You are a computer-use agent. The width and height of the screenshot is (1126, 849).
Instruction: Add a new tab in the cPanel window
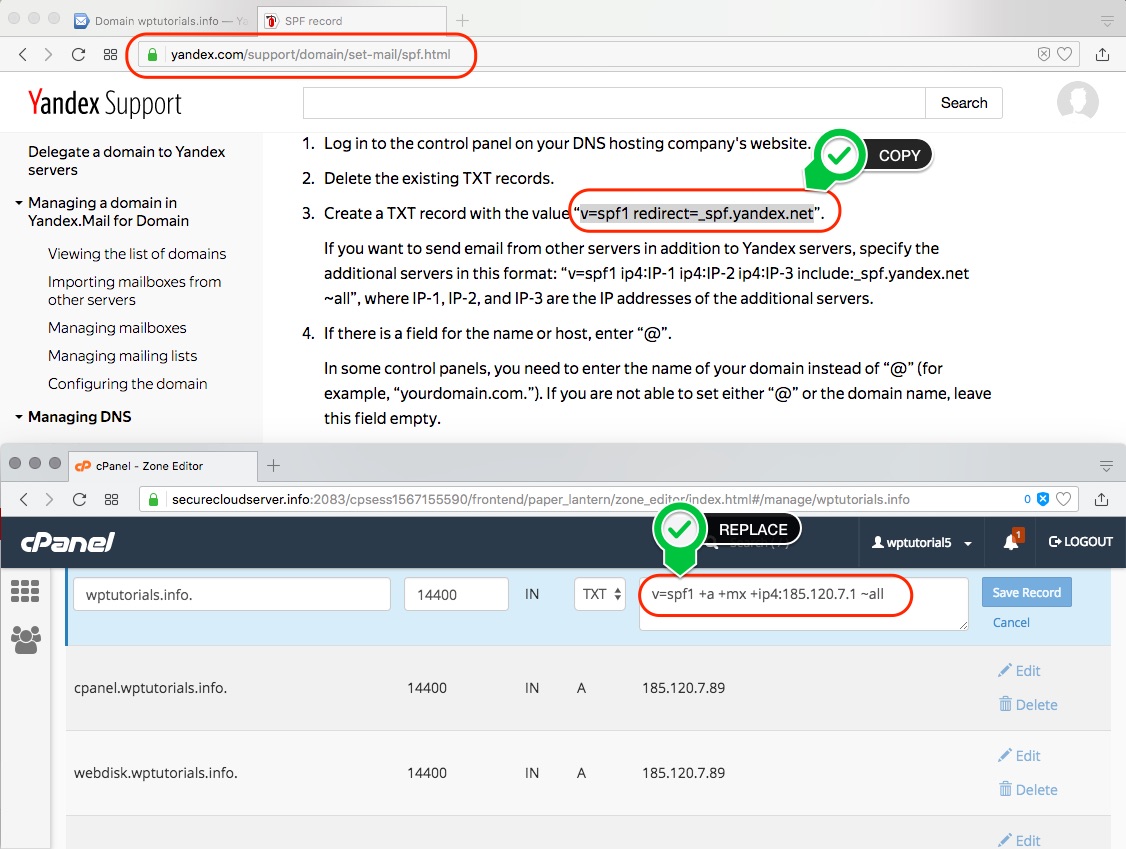(273, 465)
